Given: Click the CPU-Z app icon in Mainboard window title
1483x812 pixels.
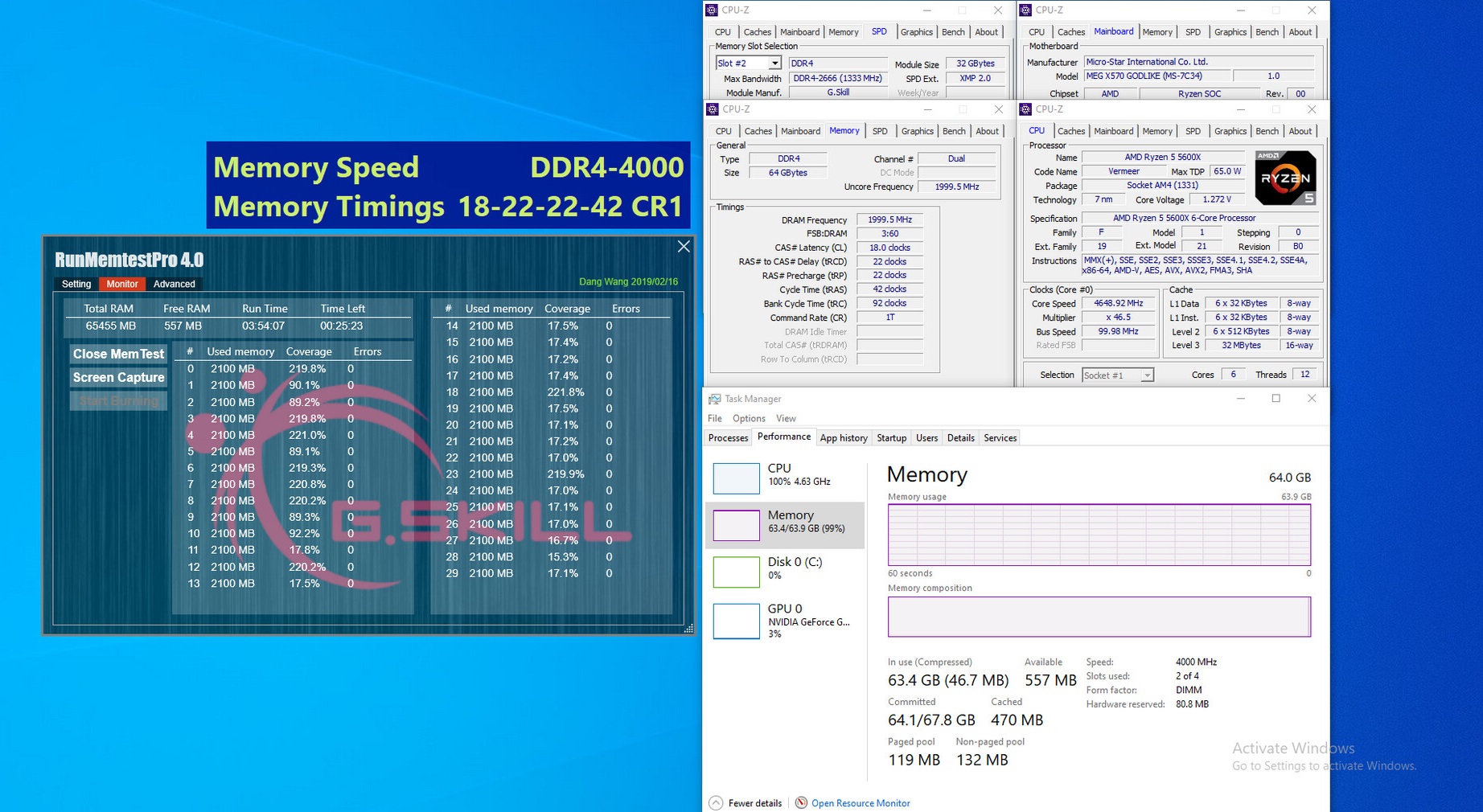Looking at the screenshot, I should [1025, 10].
